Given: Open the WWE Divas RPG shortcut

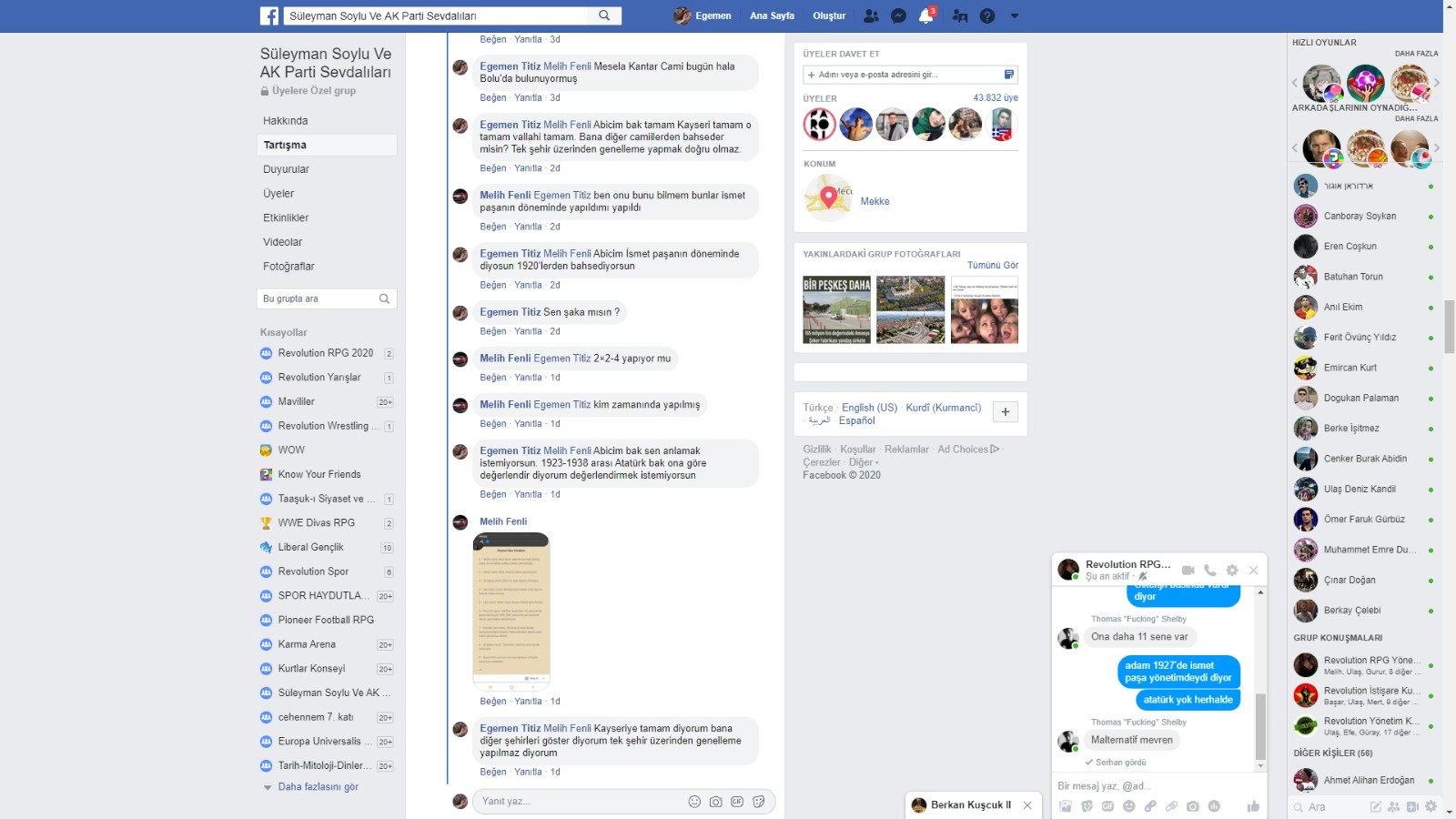Looking at the screenshot, I should [316, 523].
